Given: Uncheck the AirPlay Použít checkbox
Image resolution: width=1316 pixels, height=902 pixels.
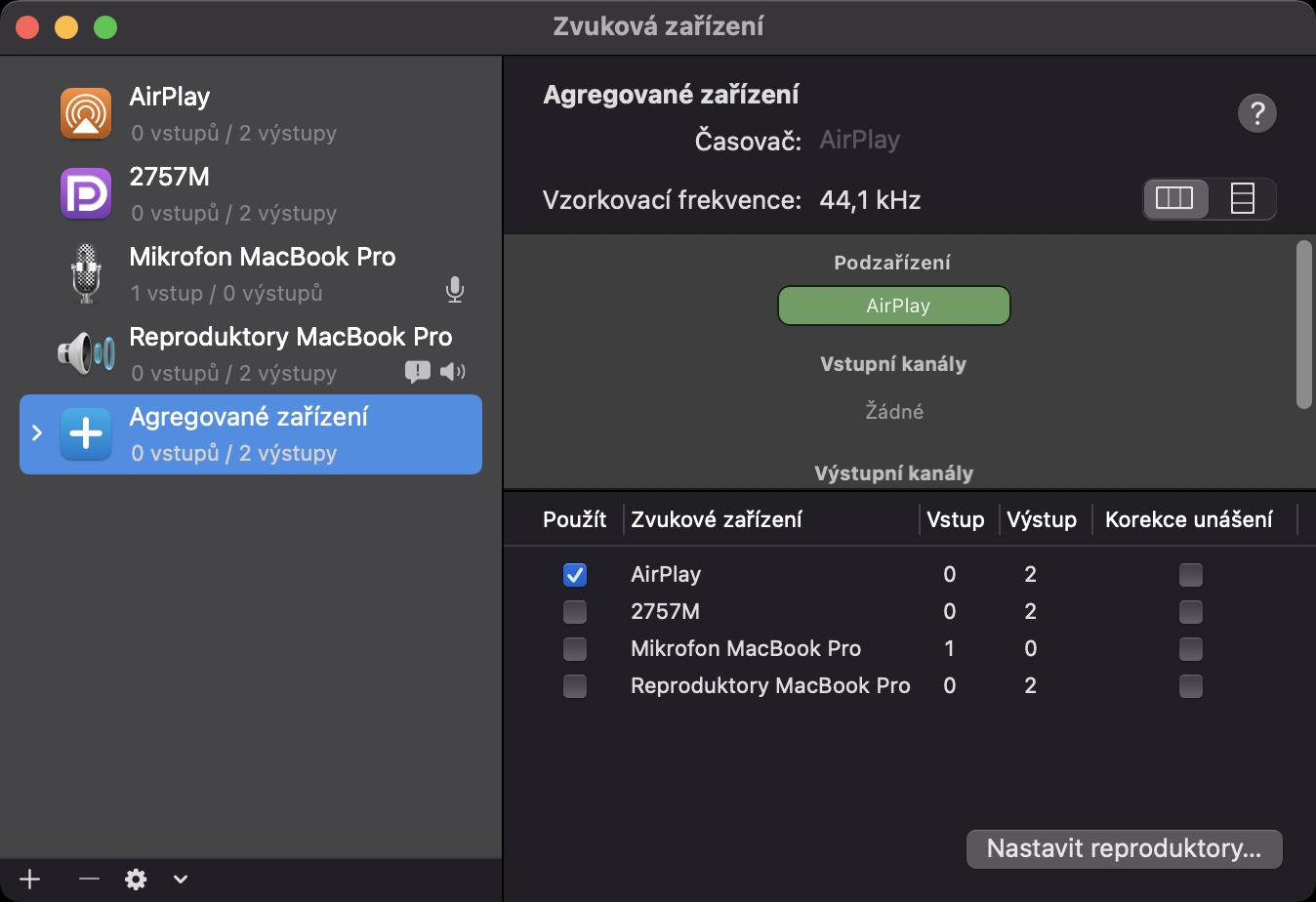Looking at the screenshot, I should point(575,575).
